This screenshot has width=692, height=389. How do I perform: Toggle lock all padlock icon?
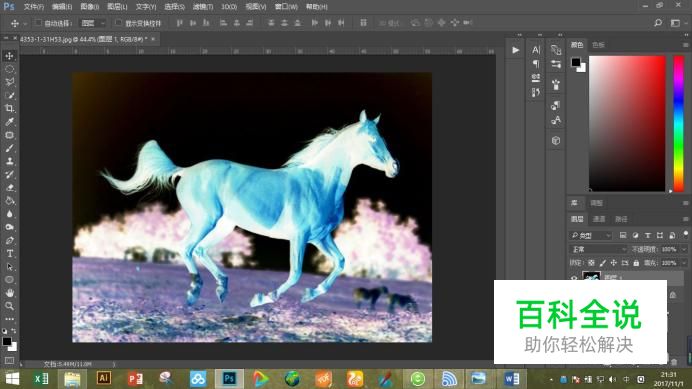636,263
